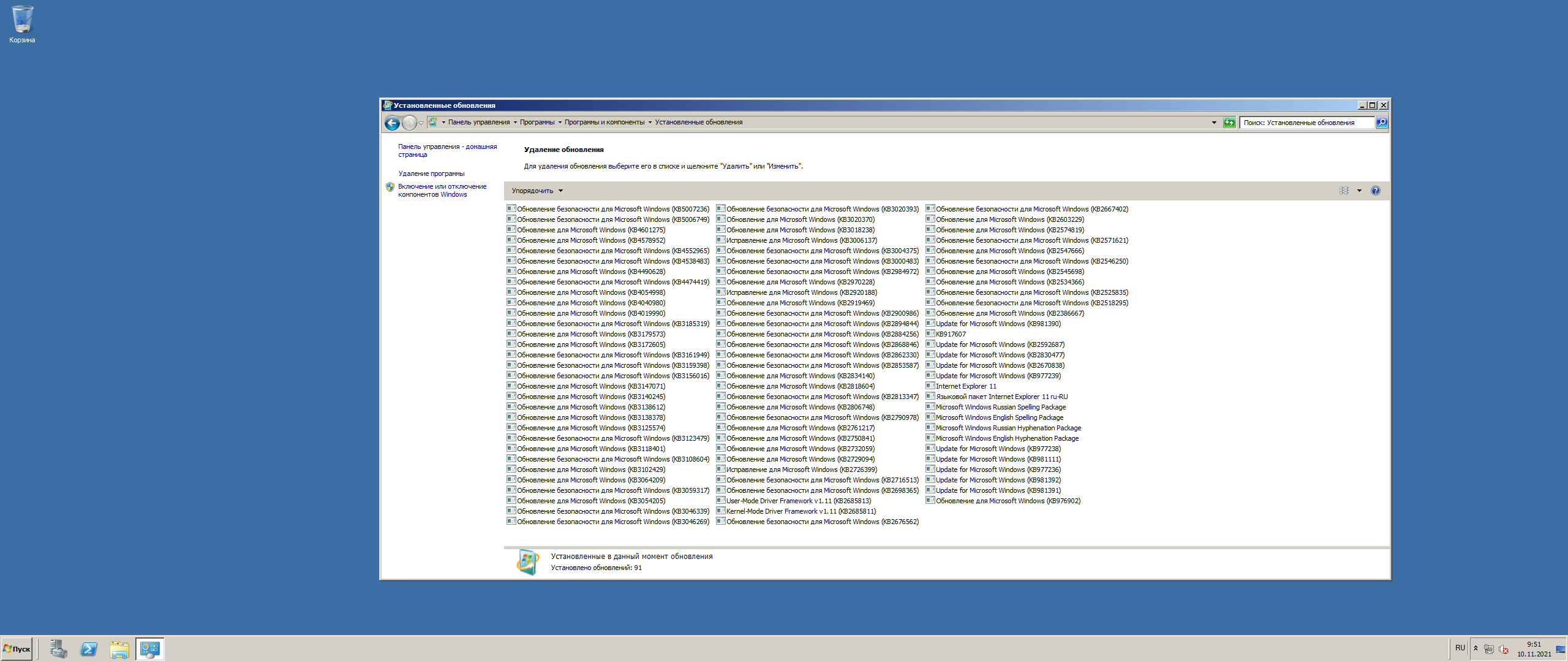Select security update KB3046269

[x=608, y=522]
